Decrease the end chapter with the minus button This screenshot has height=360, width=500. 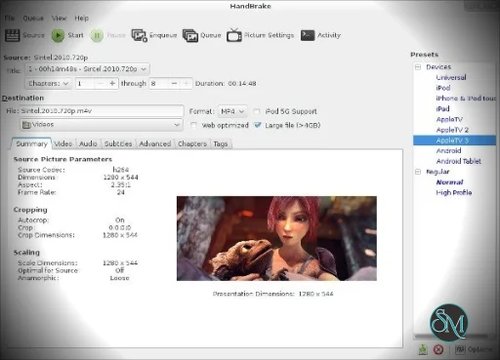point(174,83)
